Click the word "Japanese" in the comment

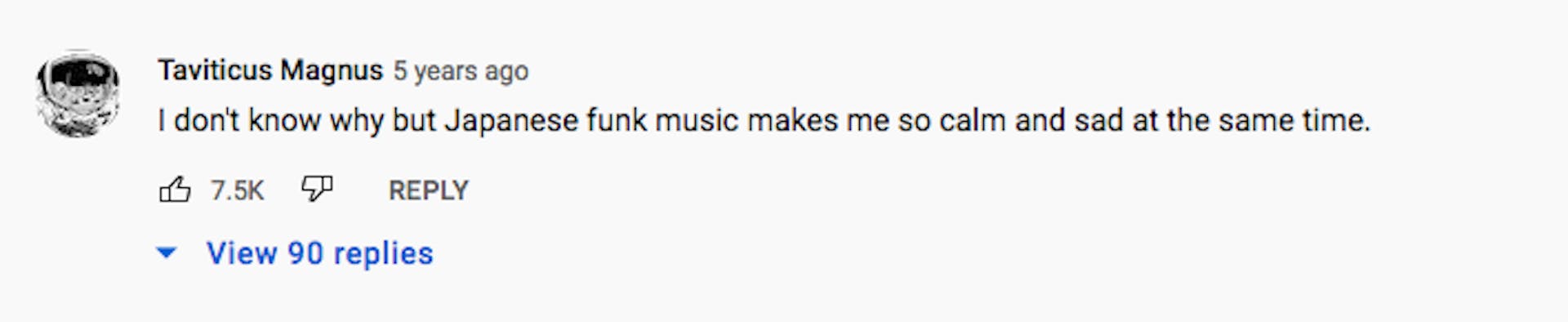[511, 121]
